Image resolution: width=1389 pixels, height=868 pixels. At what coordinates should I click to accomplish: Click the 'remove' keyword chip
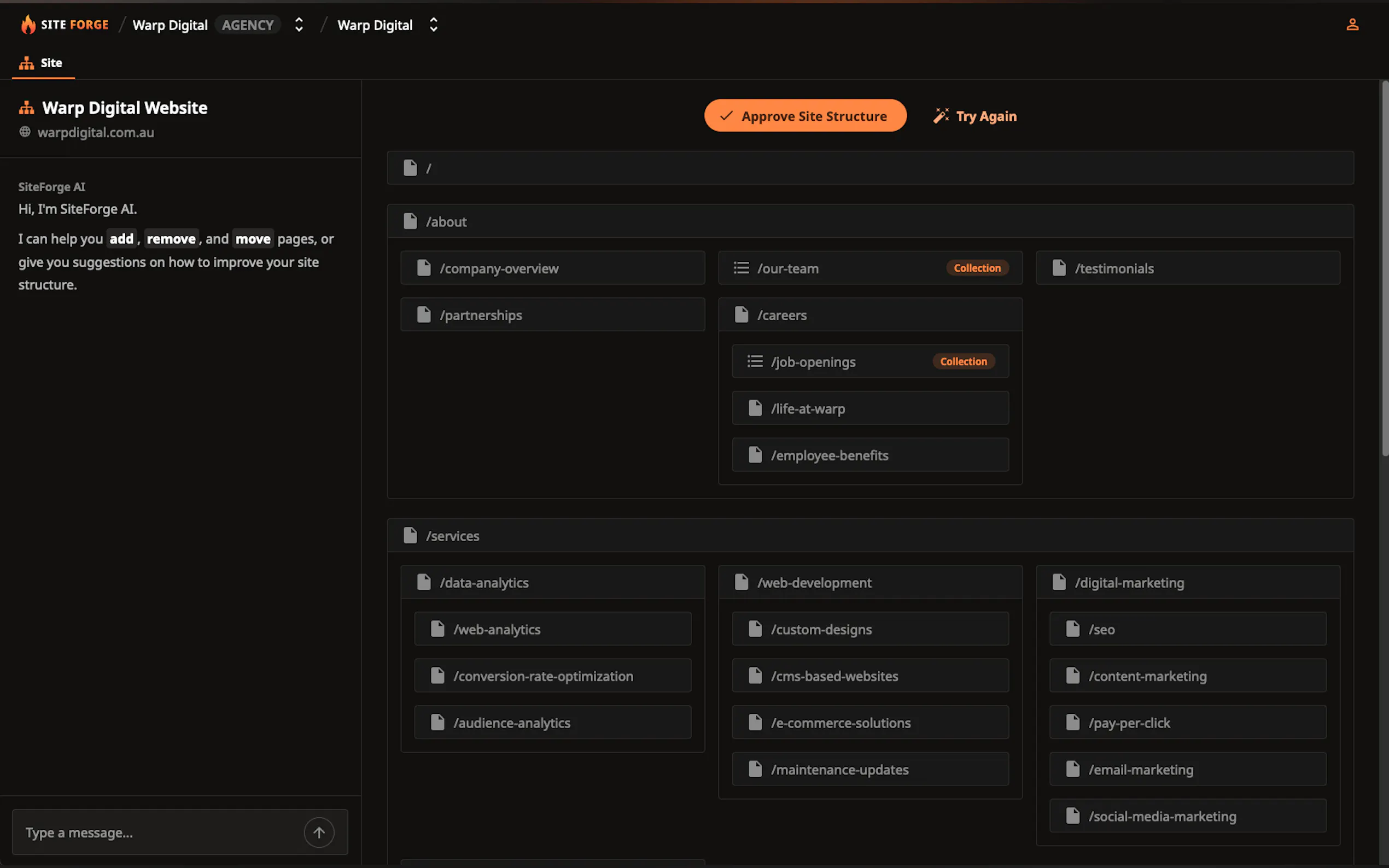171,239
